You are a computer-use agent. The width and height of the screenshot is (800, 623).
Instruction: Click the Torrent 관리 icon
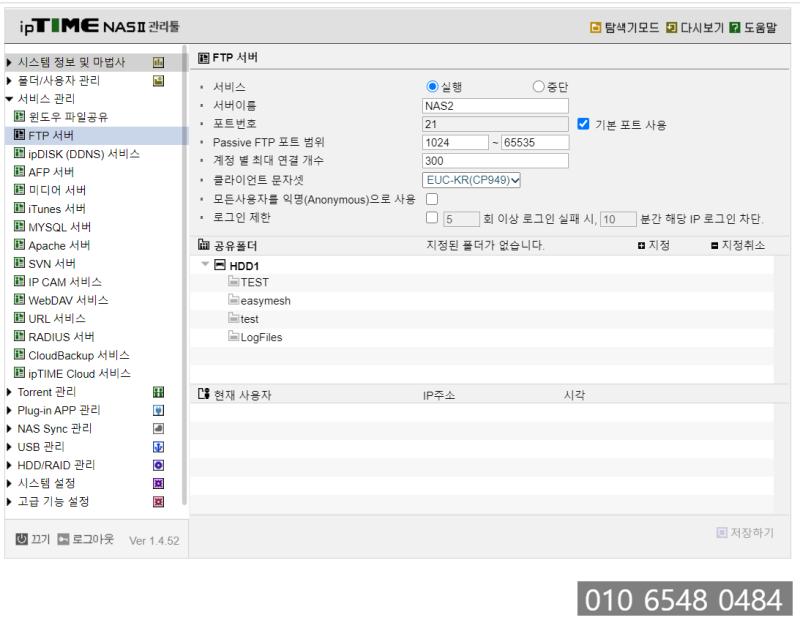[x=157, y=392]
